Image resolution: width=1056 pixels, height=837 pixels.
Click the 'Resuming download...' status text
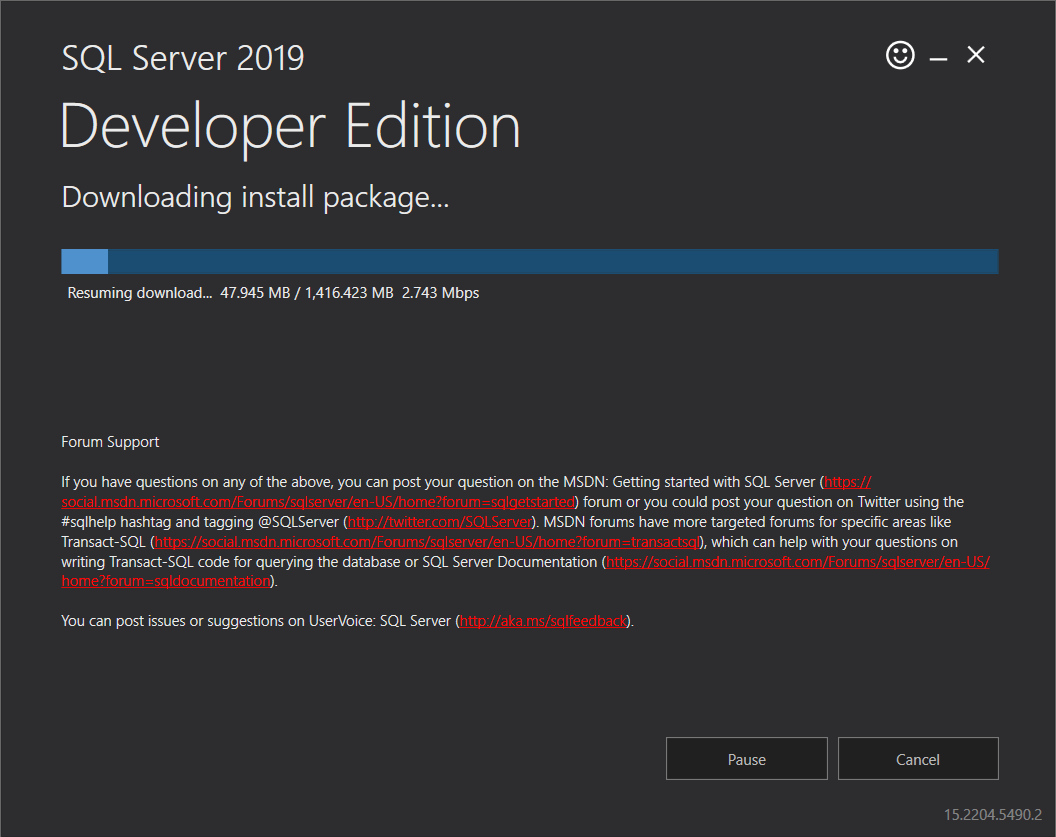[x=139, y=294]
